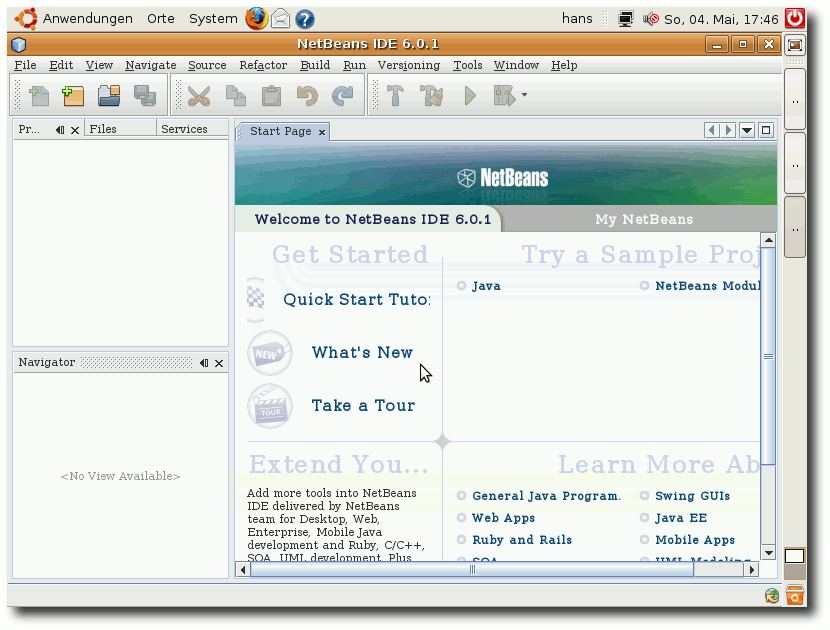Open the File menu
The image size is (830, 630).
coord(25,65)
